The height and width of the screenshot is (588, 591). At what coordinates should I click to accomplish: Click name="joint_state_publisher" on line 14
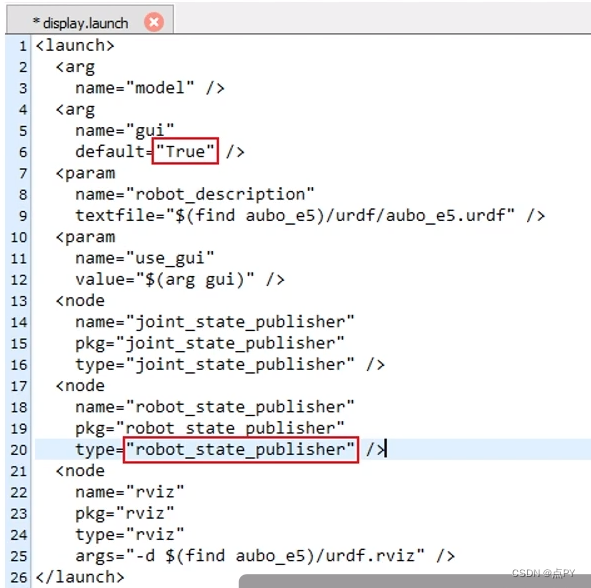(x=215, y=322)
